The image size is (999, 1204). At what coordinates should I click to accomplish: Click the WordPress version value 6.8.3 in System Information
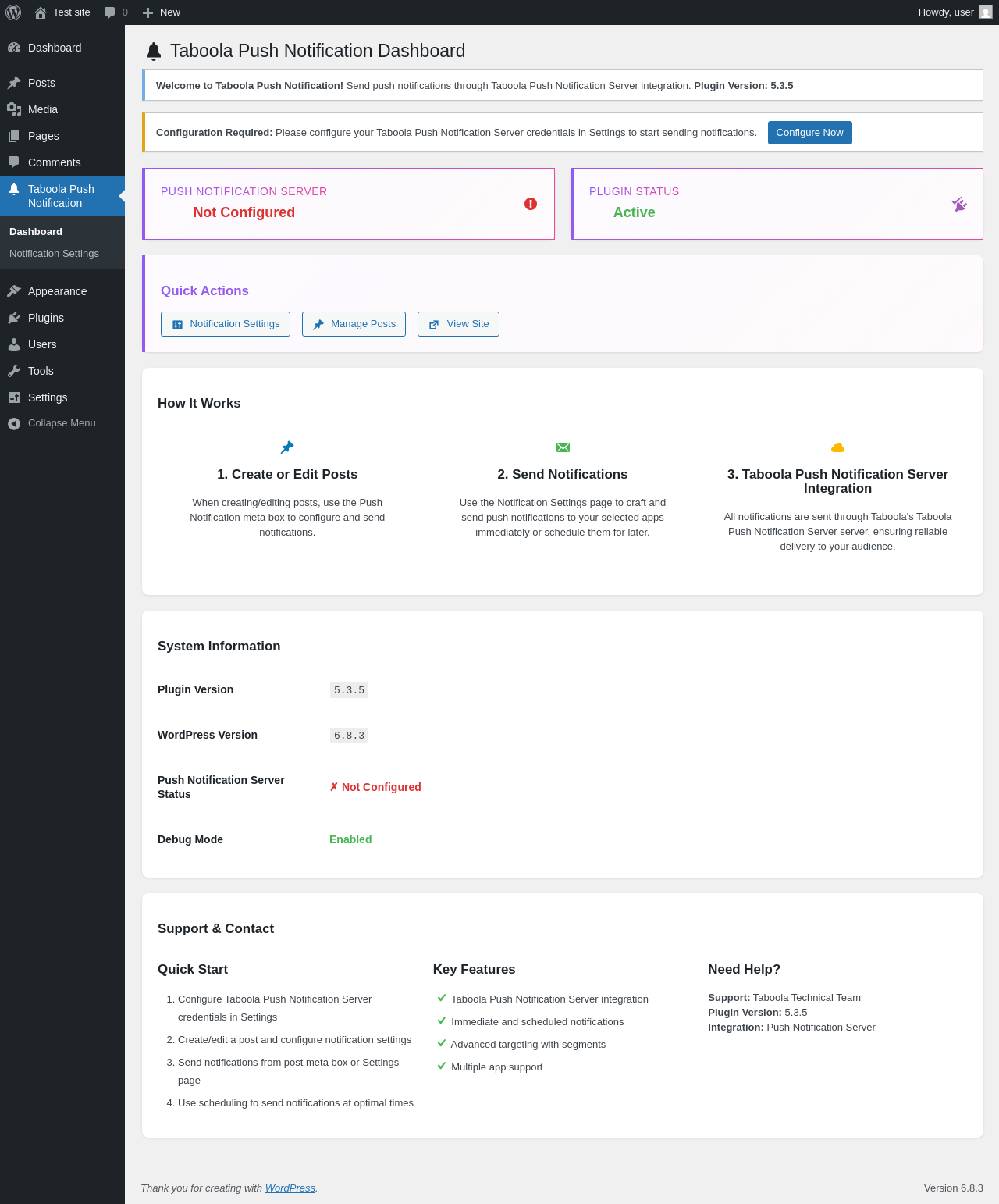click(x=349, y=736)
